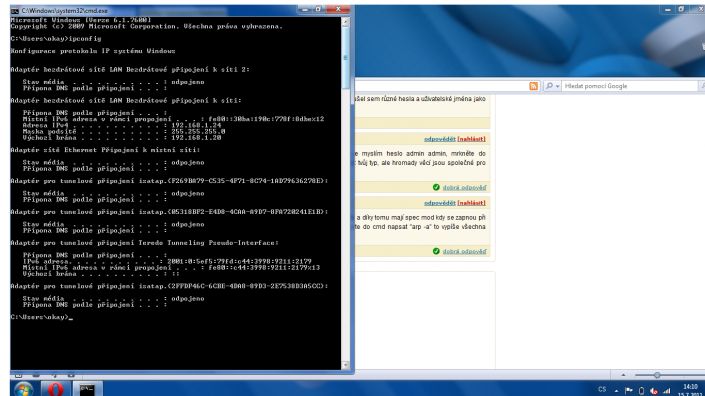The image size is (705, 396).
Task: Click the second 'odpovědět' link in the forum
Action: [439, 203]
